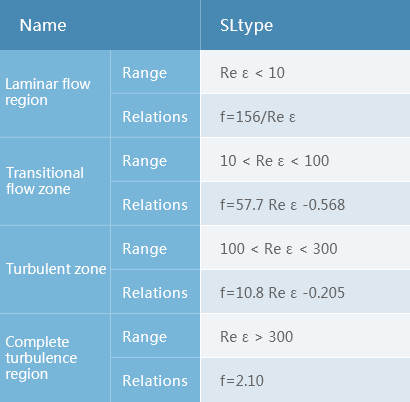Click Relations label in Complete turbulence row
This screenshot has width=410, height=402.
click(155, 380)
